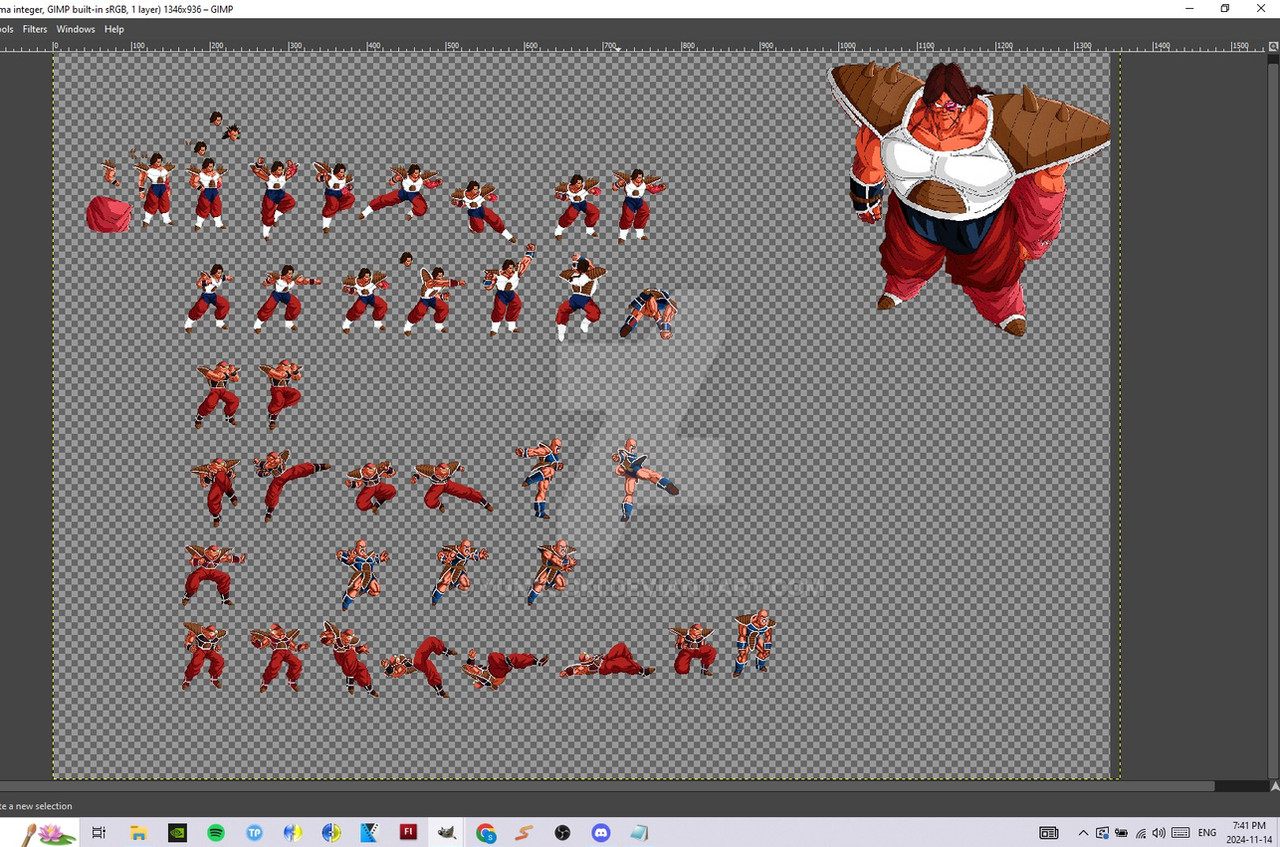The height and width of the screenshot is (847, 1280).
Task: Click the horizontal scrollbar below the canvas
Action: pos(608,786)
